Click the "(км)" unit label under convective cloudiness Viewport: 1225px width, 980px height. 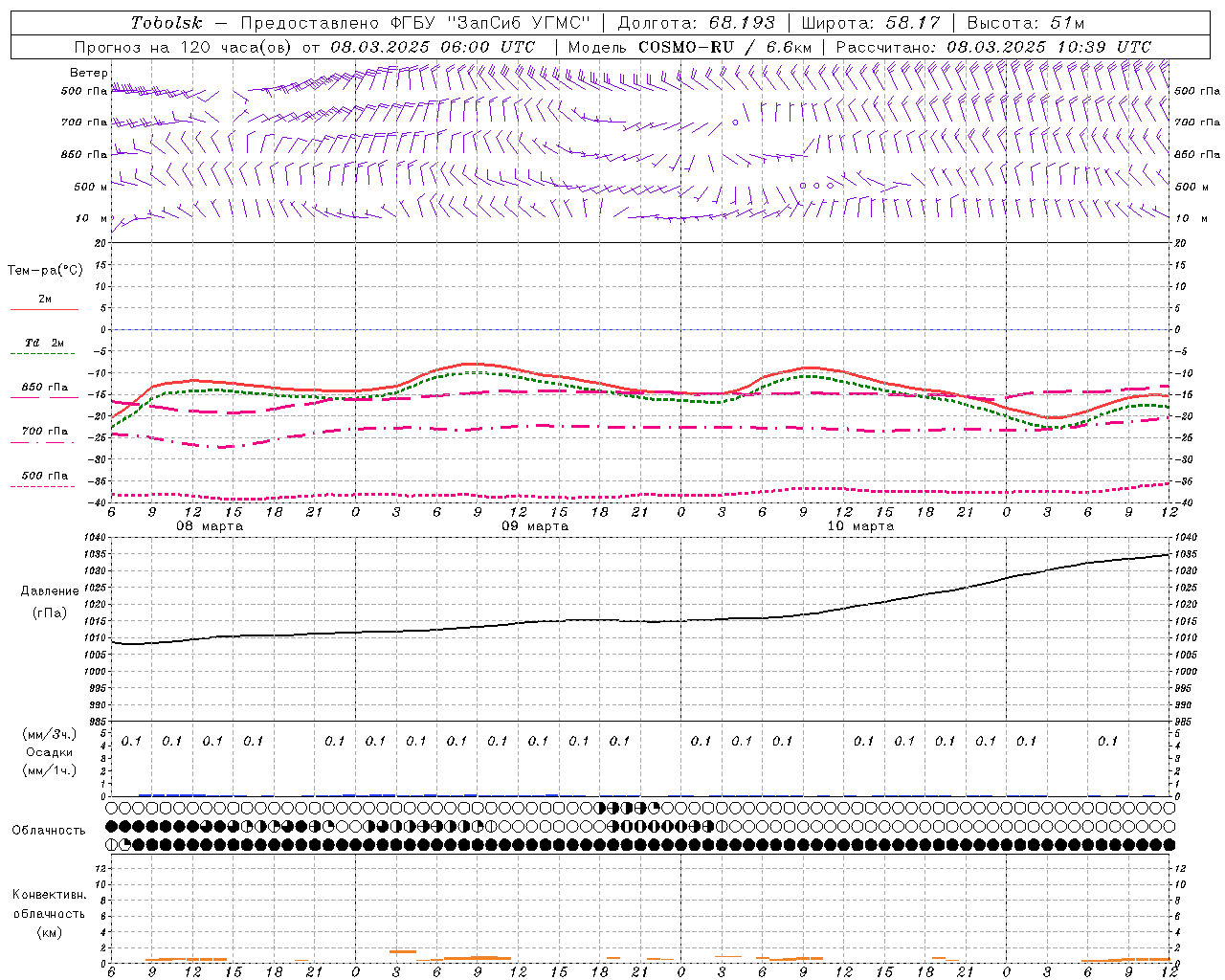point(49,932)
